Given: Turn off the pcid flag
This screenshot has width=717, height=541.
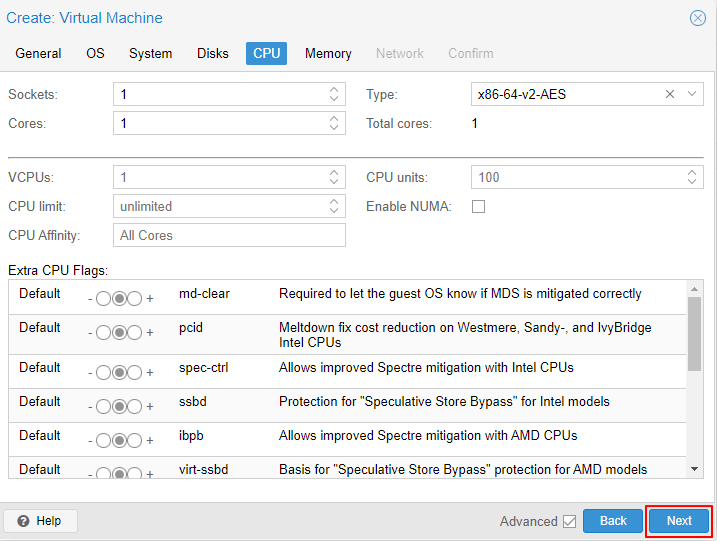Looking at the screenshot, I should pos(103,332).
